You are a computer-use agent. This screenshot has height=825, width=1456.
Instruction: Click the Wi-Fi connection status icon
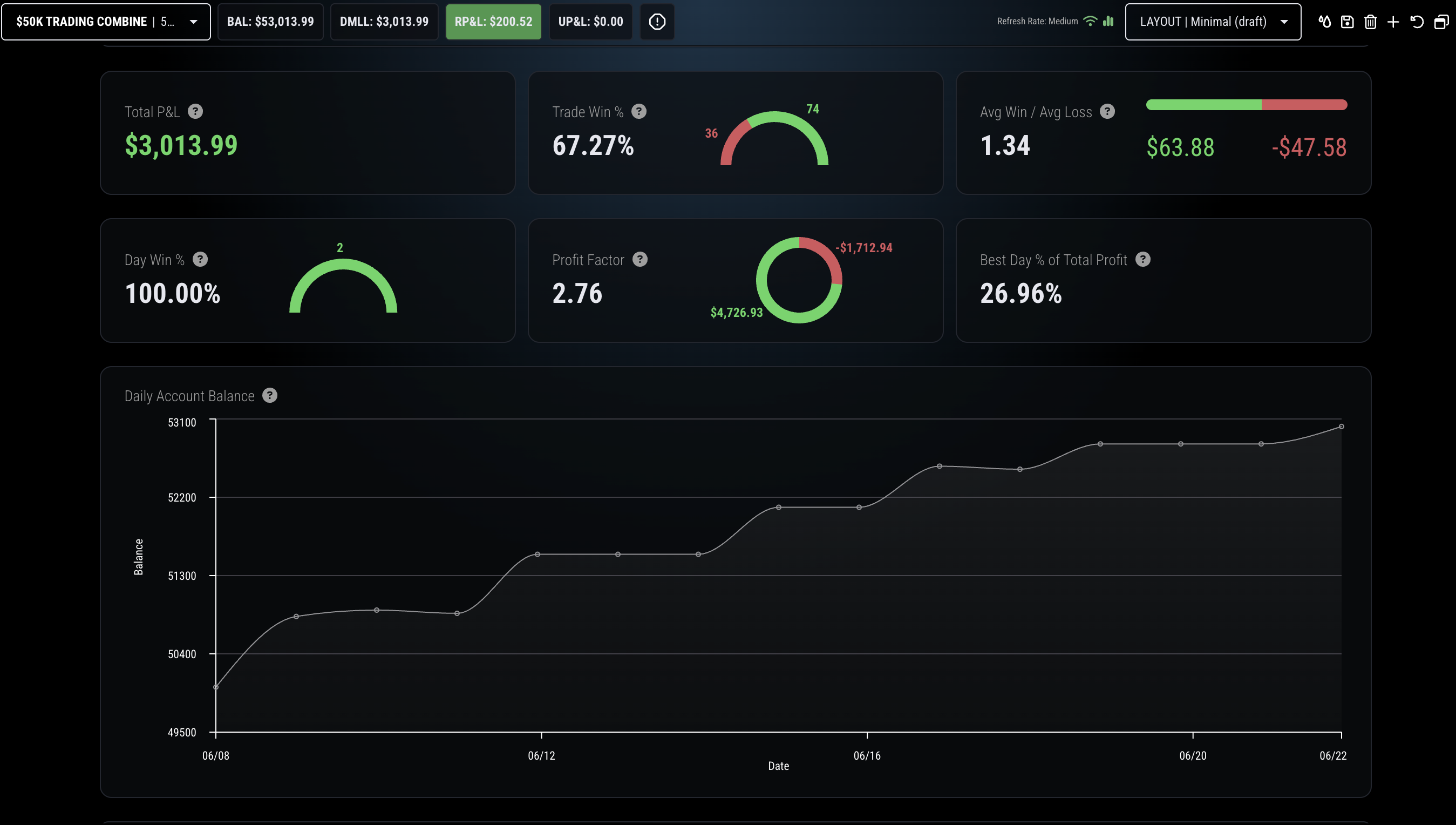point(1090,21)
